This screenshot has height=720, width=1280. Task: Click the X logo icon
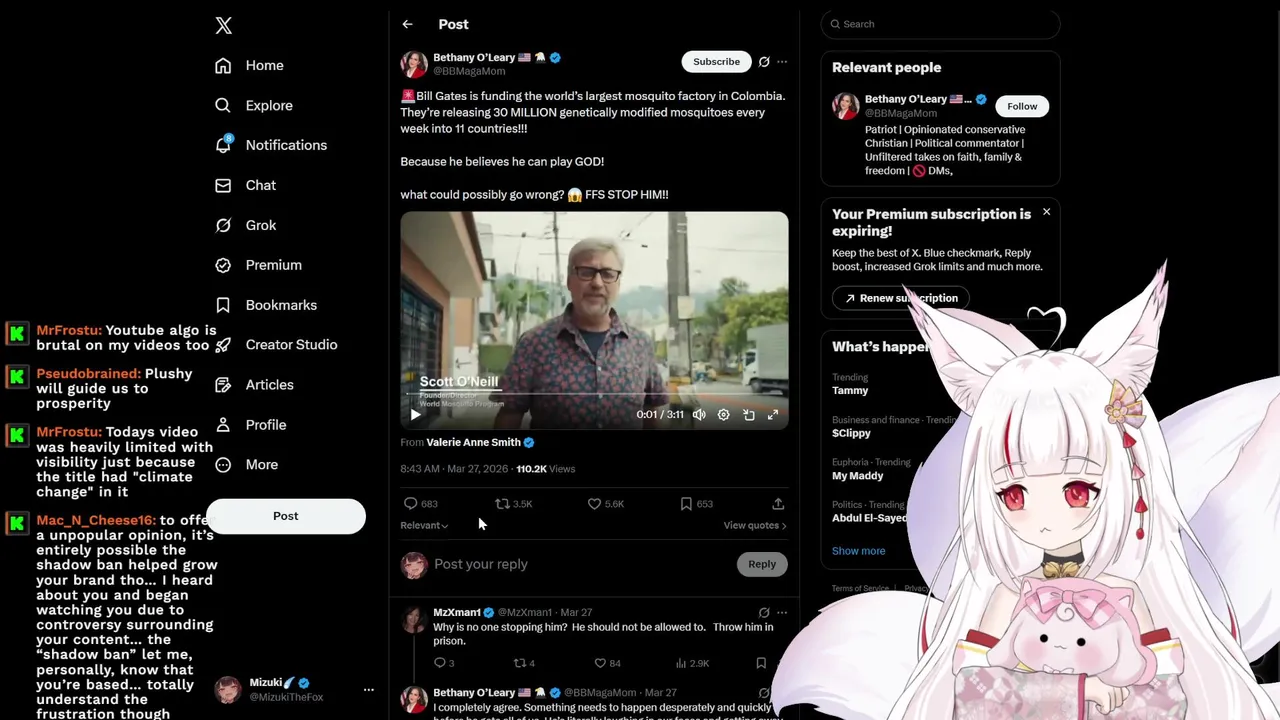pyautogui.click(x=224, y=26)
